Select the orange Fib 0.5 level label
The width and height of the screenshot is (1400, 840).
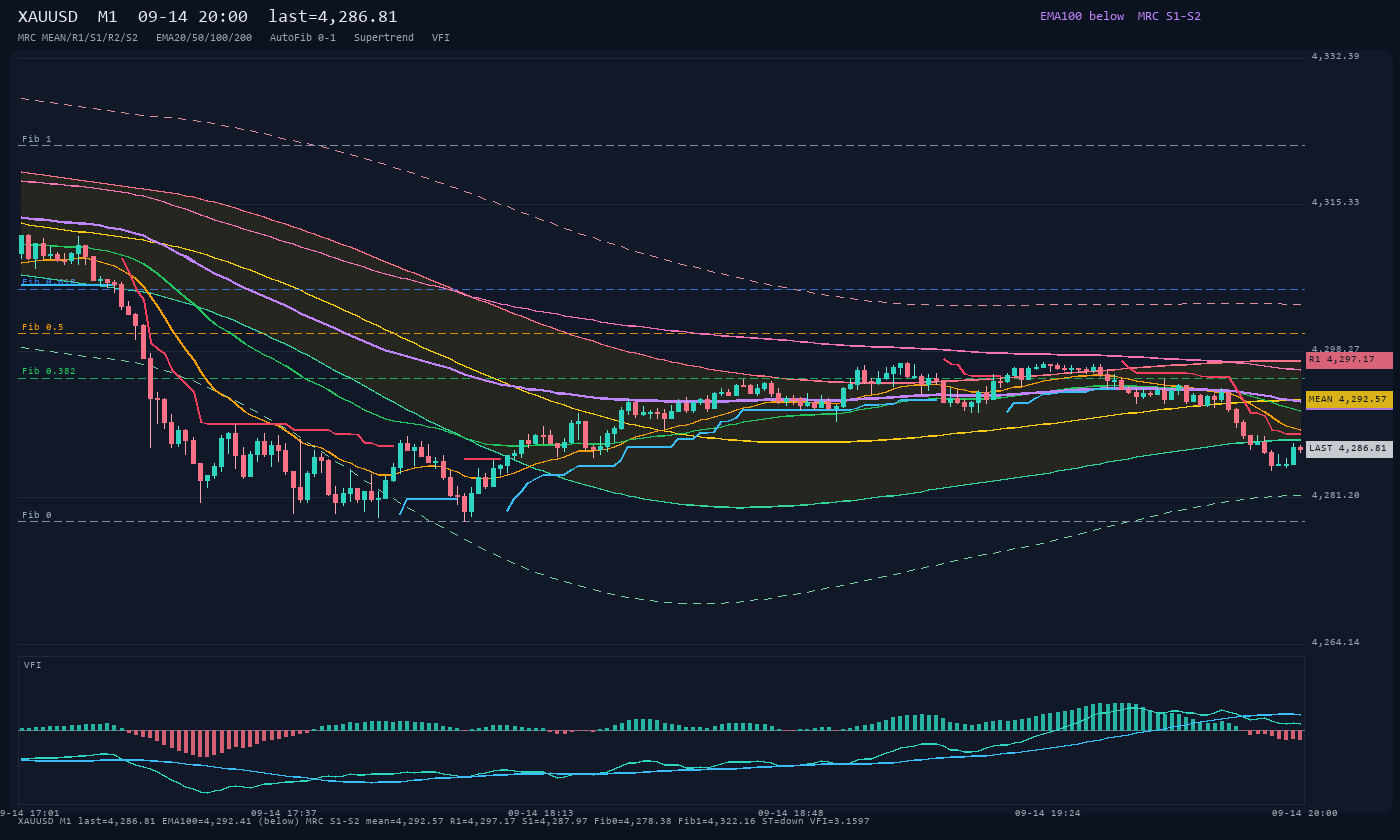pos(43,327)
